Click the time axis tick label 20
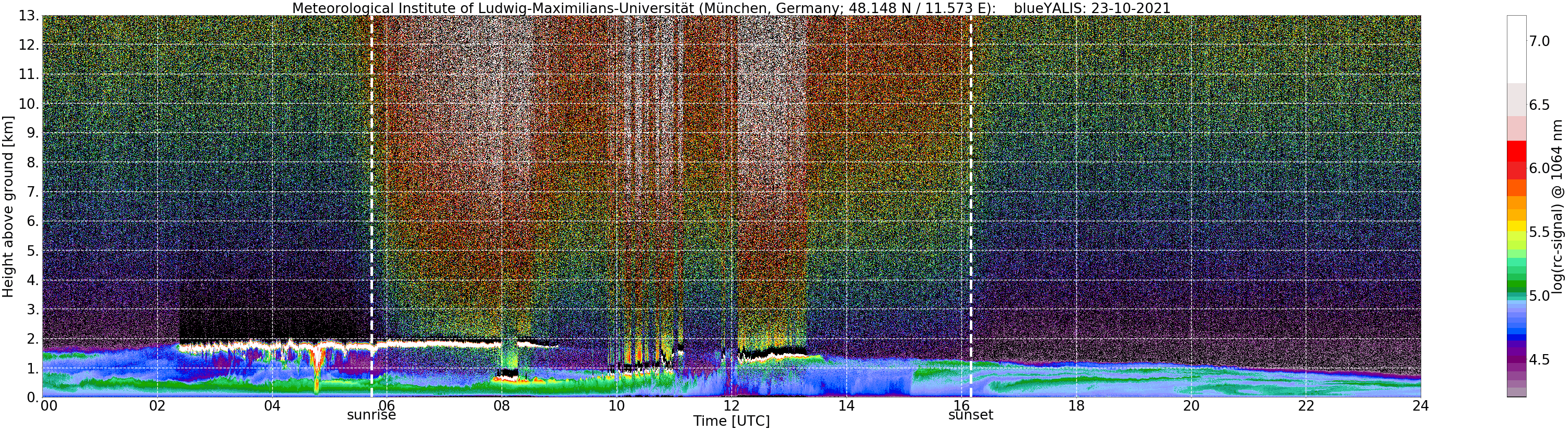Viewport: 1568px width, 431px height. 1191,405
